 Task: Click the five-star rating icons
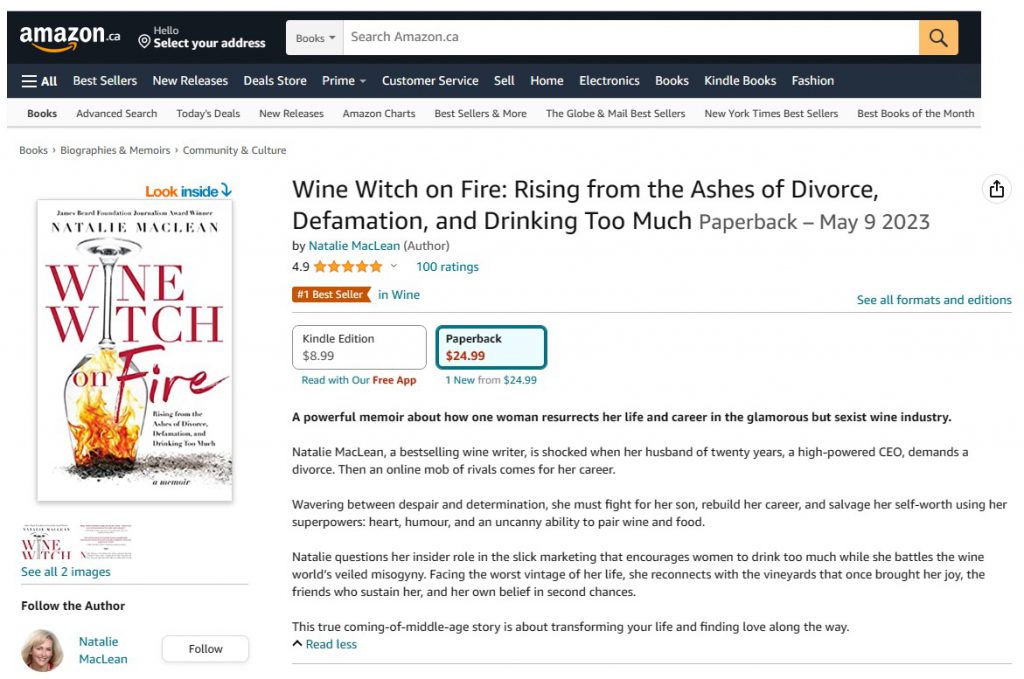pos(347,266)
